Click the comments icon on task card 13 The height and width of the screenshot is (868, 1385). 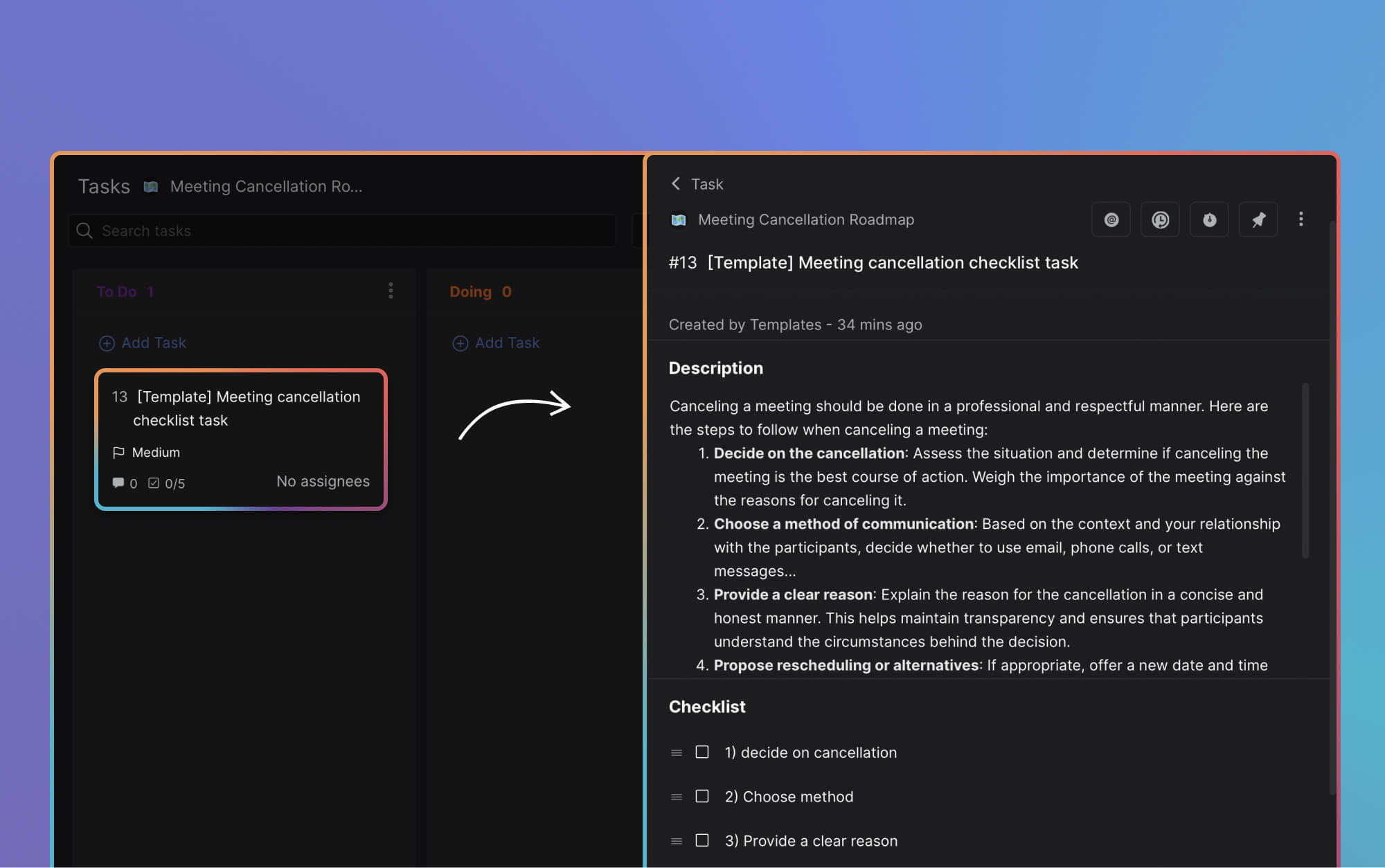119,482
